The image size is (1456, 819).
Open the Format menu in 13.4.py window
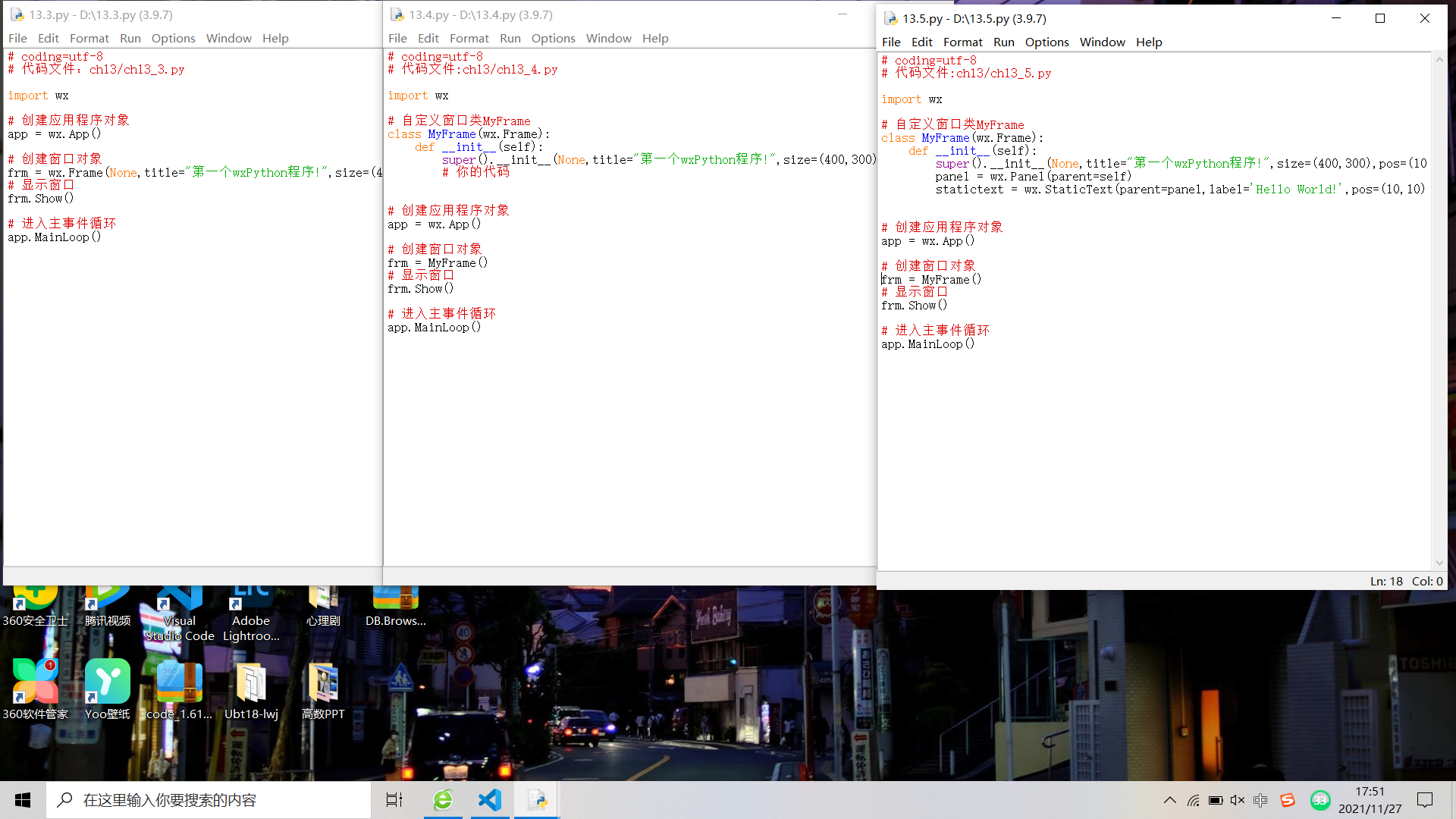point(469,39)
